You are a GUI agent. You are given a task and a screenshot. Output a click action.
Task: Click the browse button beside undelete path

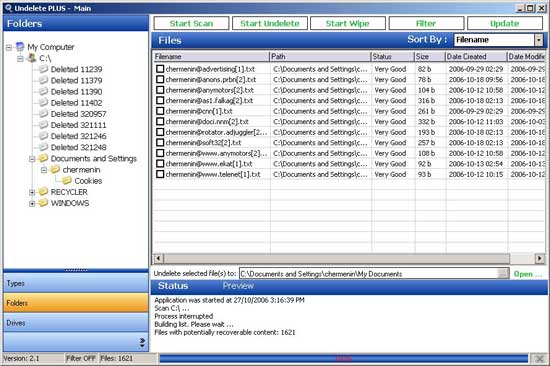coord(503,274)
